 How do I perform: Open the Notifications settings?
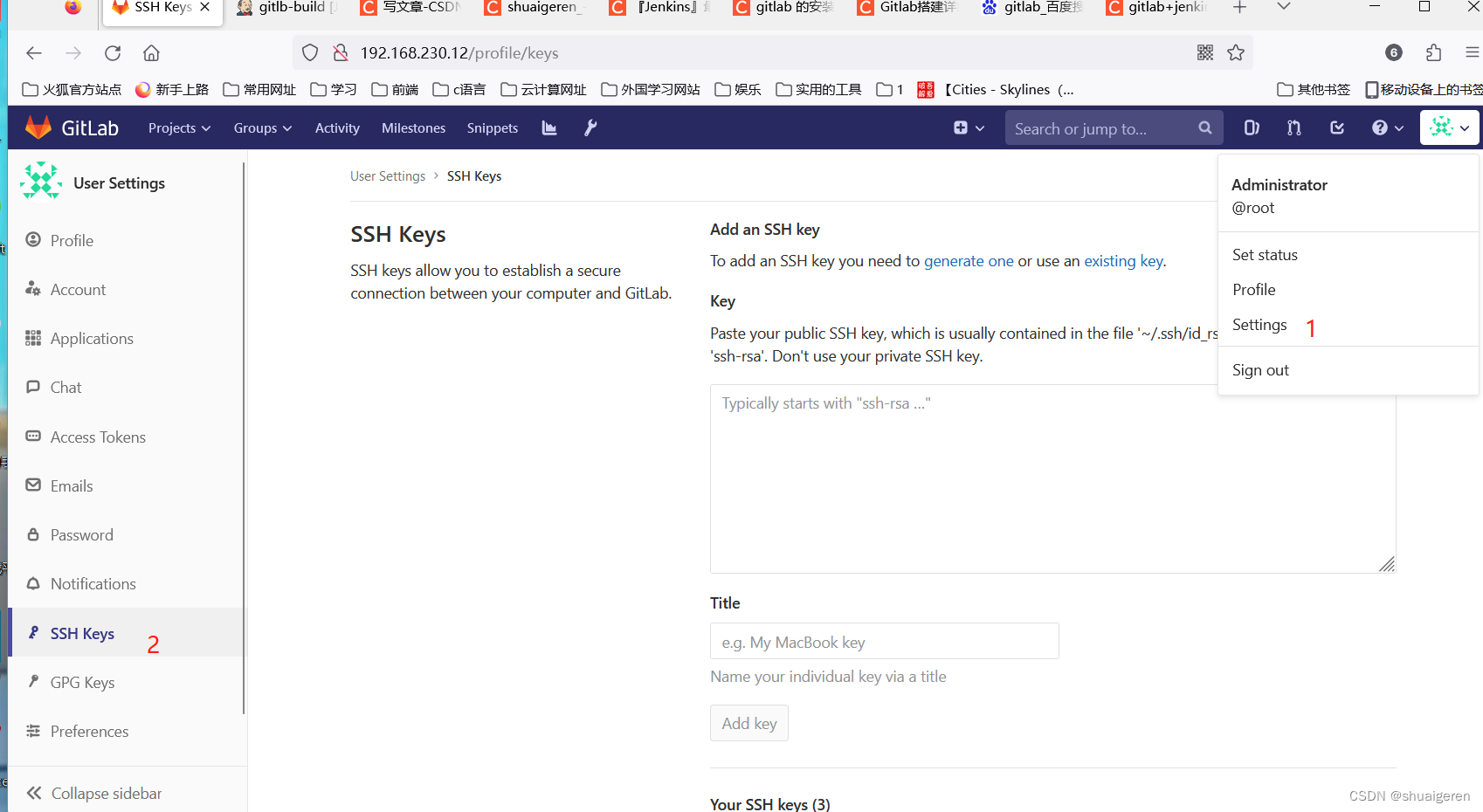click(93, 583)
